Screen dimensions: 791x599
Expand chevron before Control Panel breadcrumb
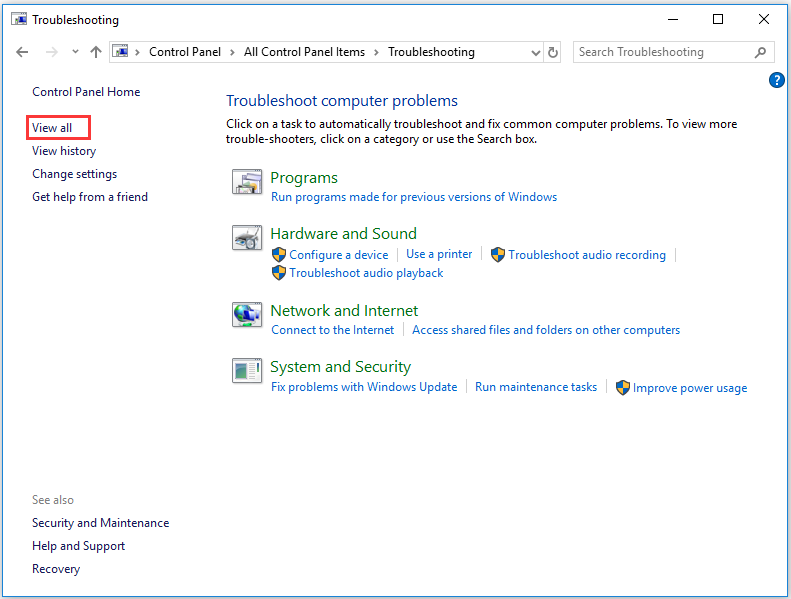pos(137,52)
